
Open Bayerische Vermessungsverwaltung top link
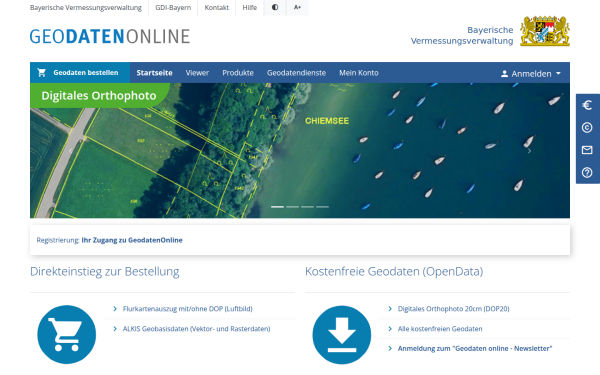pos(86,8)
